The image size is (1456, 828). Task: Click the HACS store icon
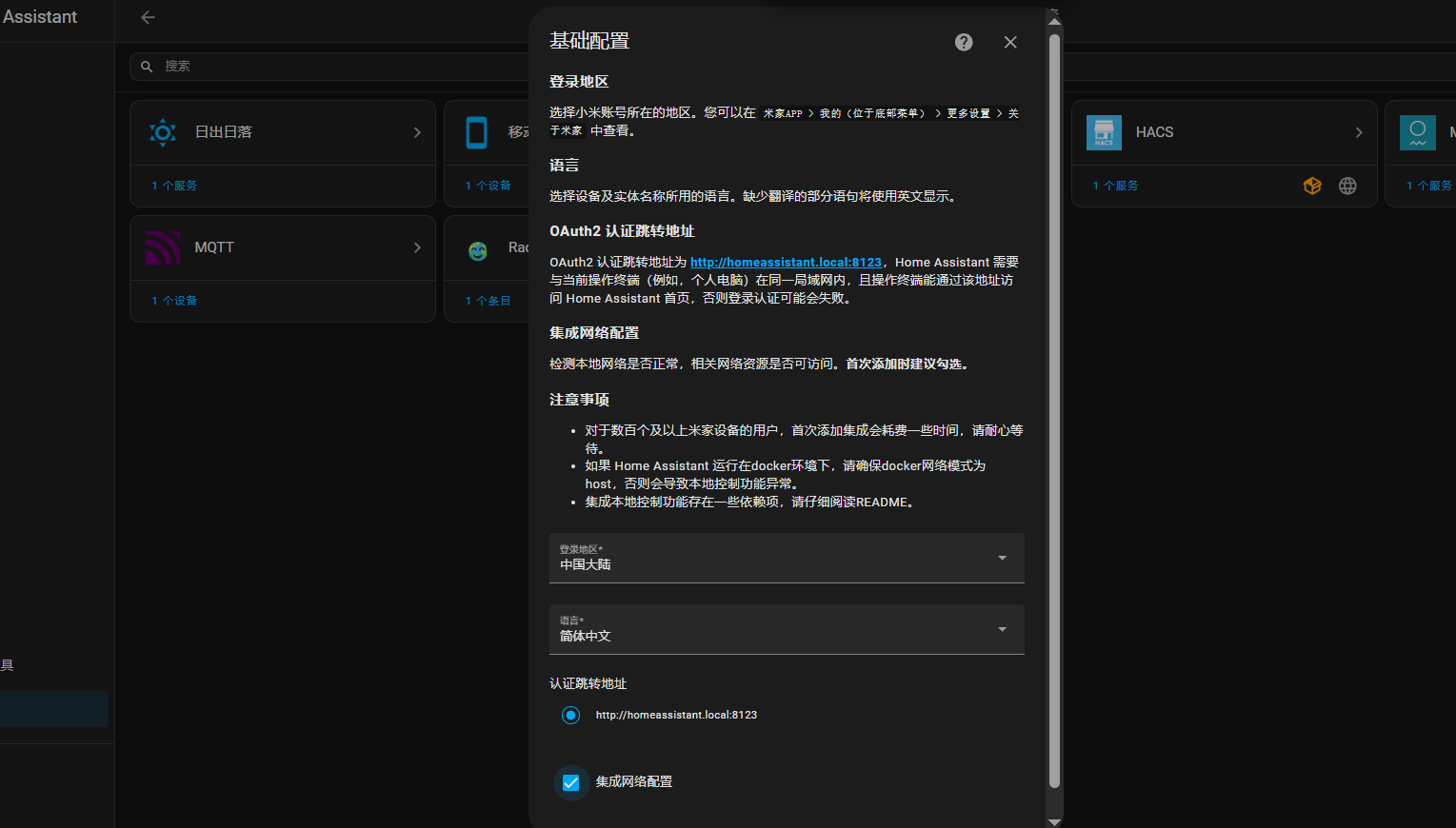[1104, 132]
